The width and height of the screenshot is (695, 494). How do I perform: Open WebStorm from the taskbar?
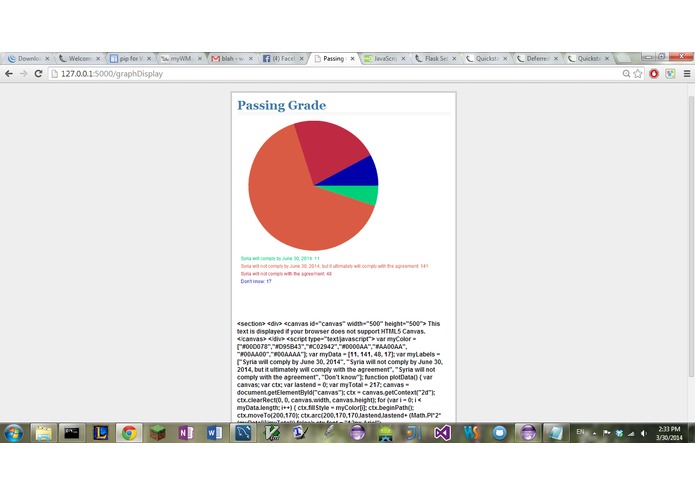point(471,433)
